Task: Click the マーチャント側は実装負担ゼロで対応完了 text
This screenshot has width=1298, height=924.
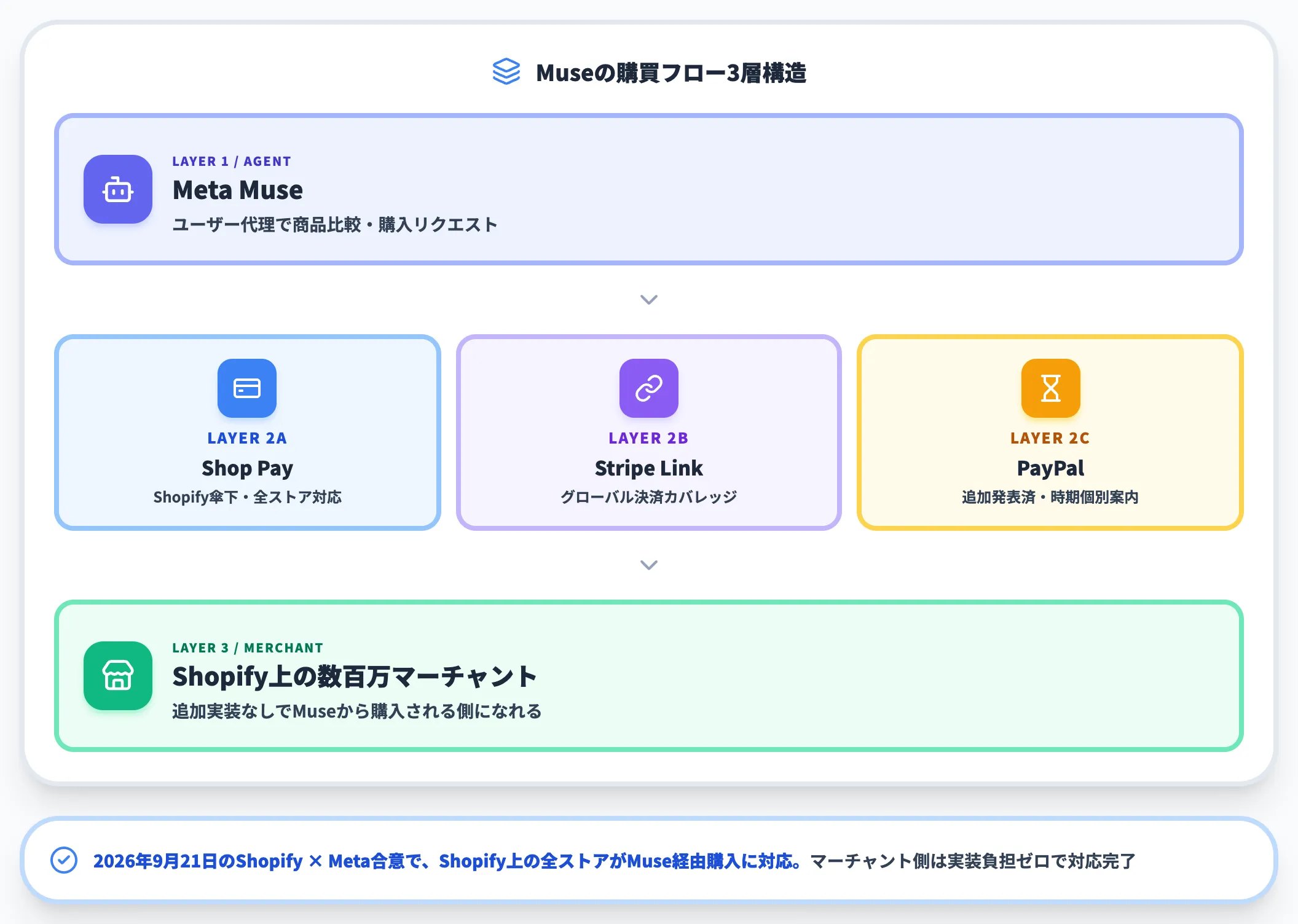Action: click(x=973, y=861)
